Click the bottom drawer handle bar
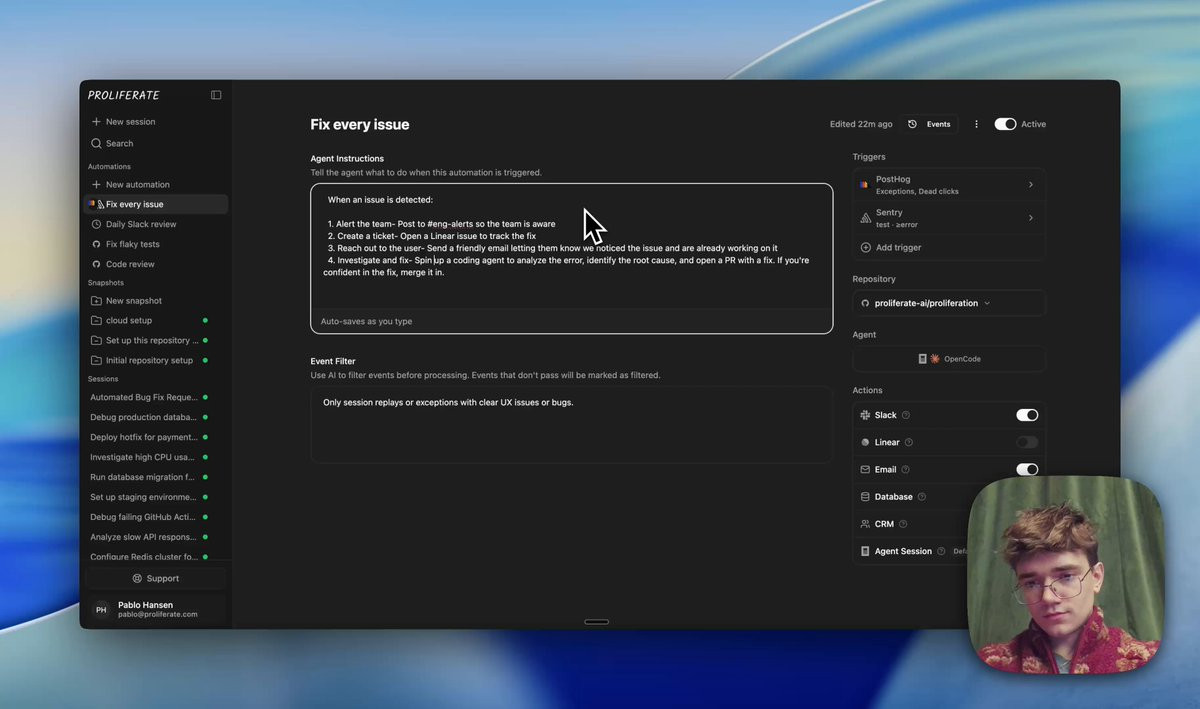1200x709 pixels. [x=596, y=622]
